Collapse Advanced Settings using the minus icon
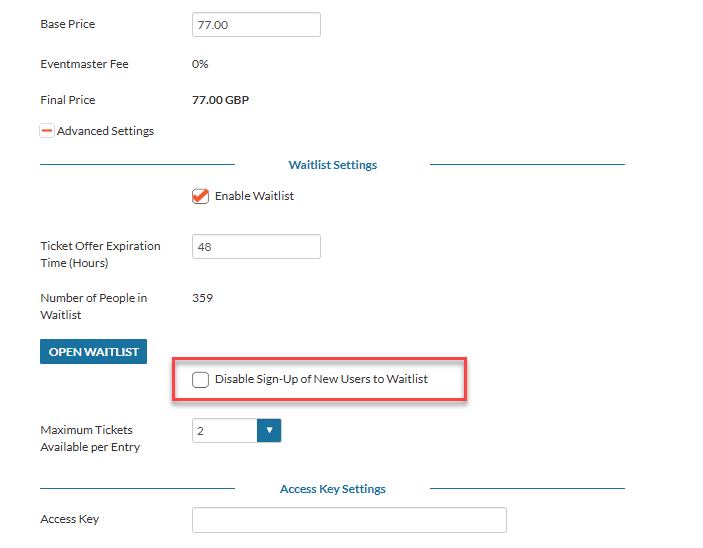This screenshot has width=703, height=548. coord(47,131)
